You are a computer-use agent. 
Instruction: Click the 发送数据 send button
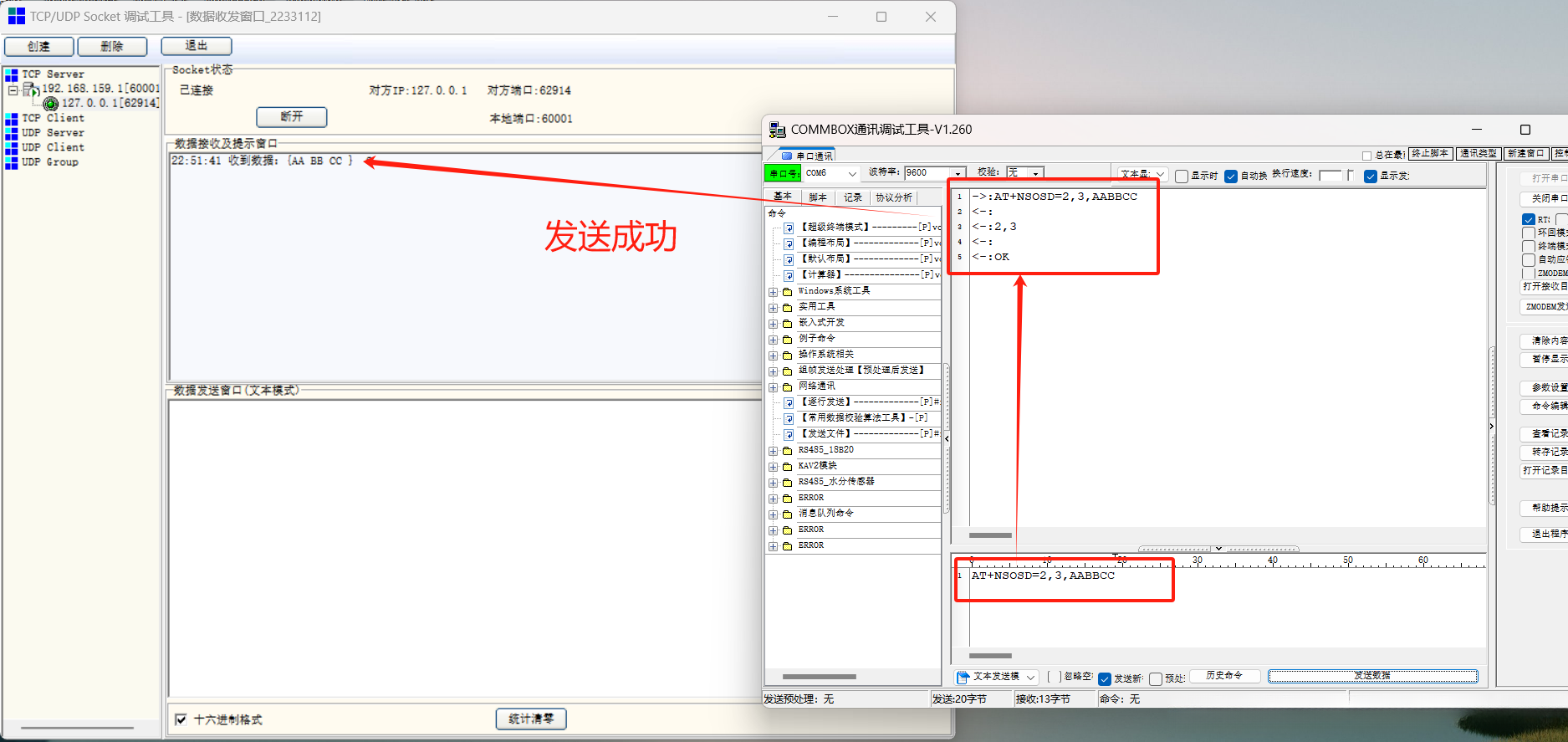point(1372,676)
